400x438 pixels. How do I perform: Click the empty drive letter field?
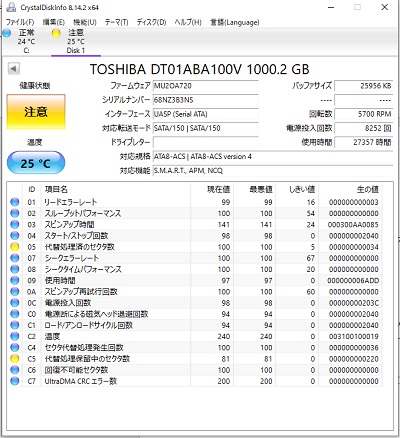[x=206, y=142]
